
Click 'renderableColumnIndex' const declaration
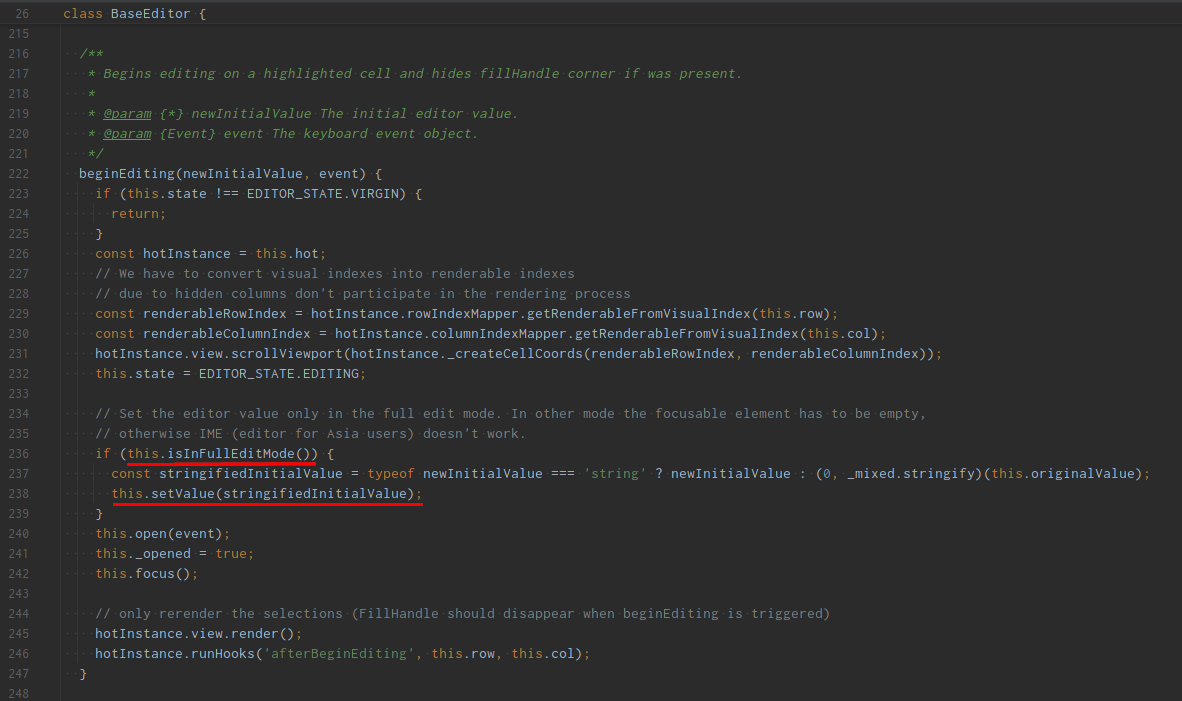[x=227, y=334]
